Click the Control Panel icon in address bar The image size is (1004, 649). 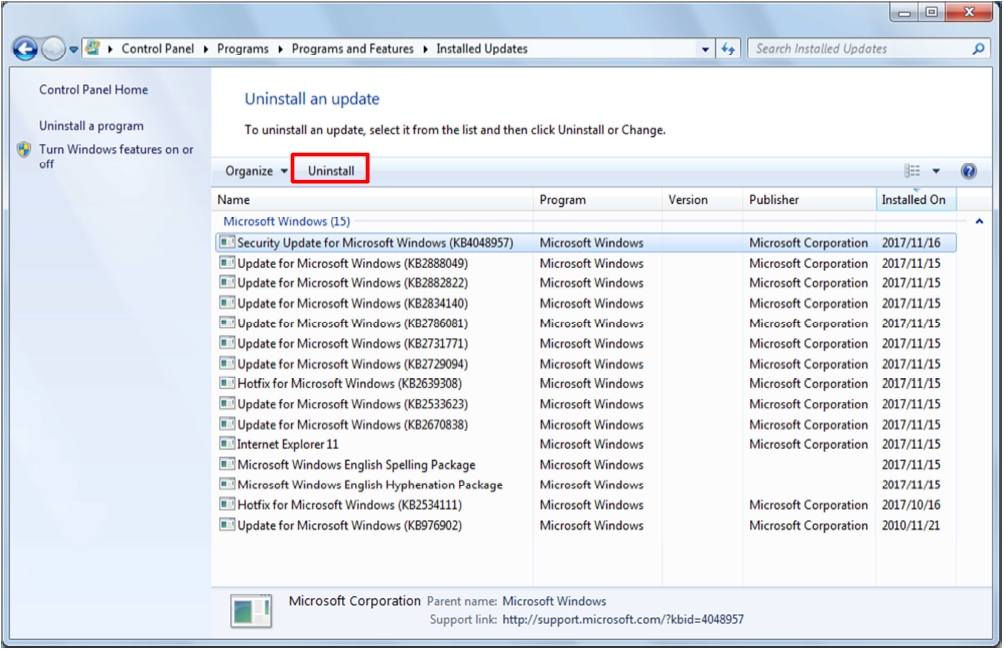tap(93, 48)
